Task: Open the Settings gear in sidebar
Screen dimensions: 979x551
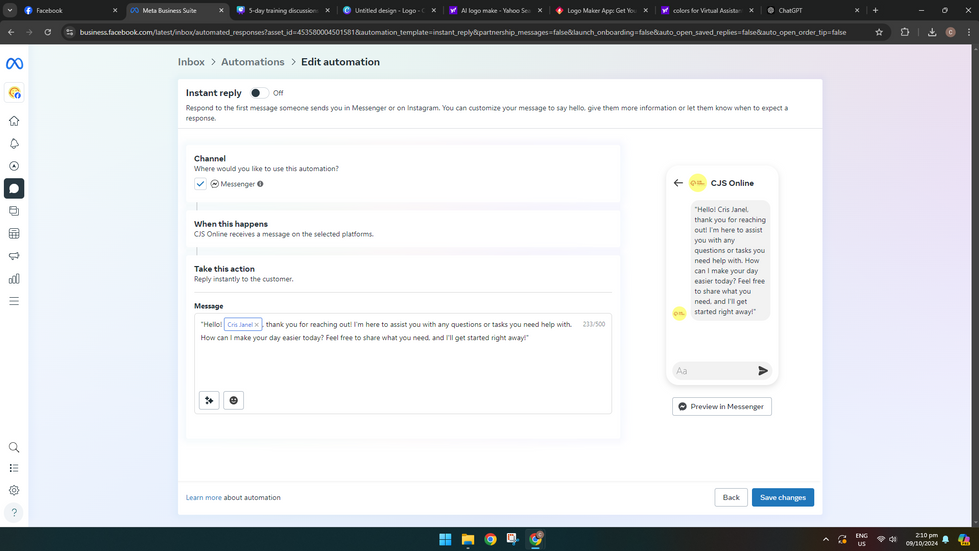Action: point(14,490)
